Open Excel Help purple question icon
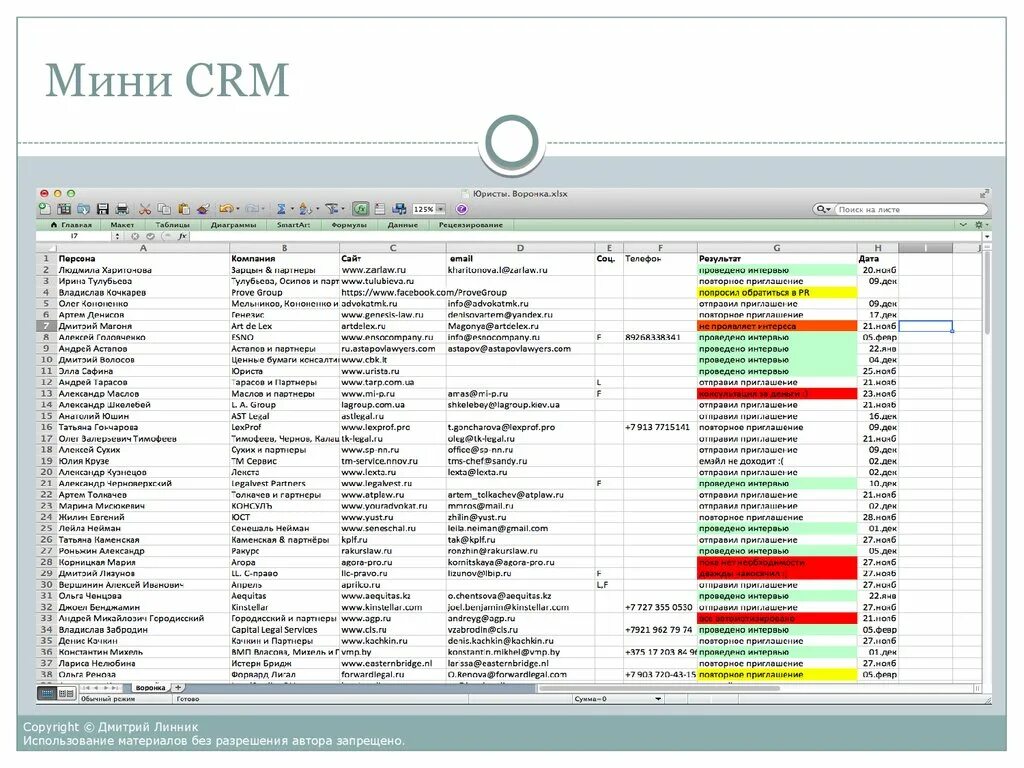Screen dimensions: 1024x768 (x=462, y=209)
